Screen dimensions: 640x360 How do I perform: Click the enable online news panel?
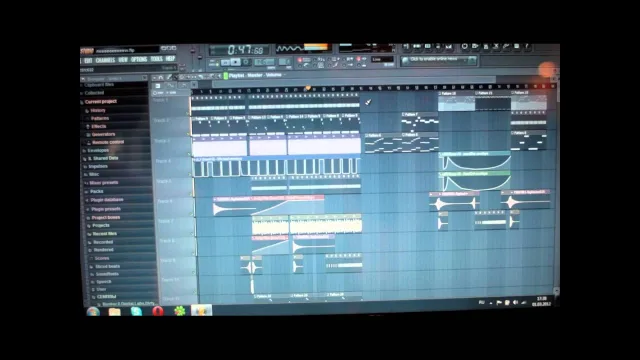click(x=439, y=60)
